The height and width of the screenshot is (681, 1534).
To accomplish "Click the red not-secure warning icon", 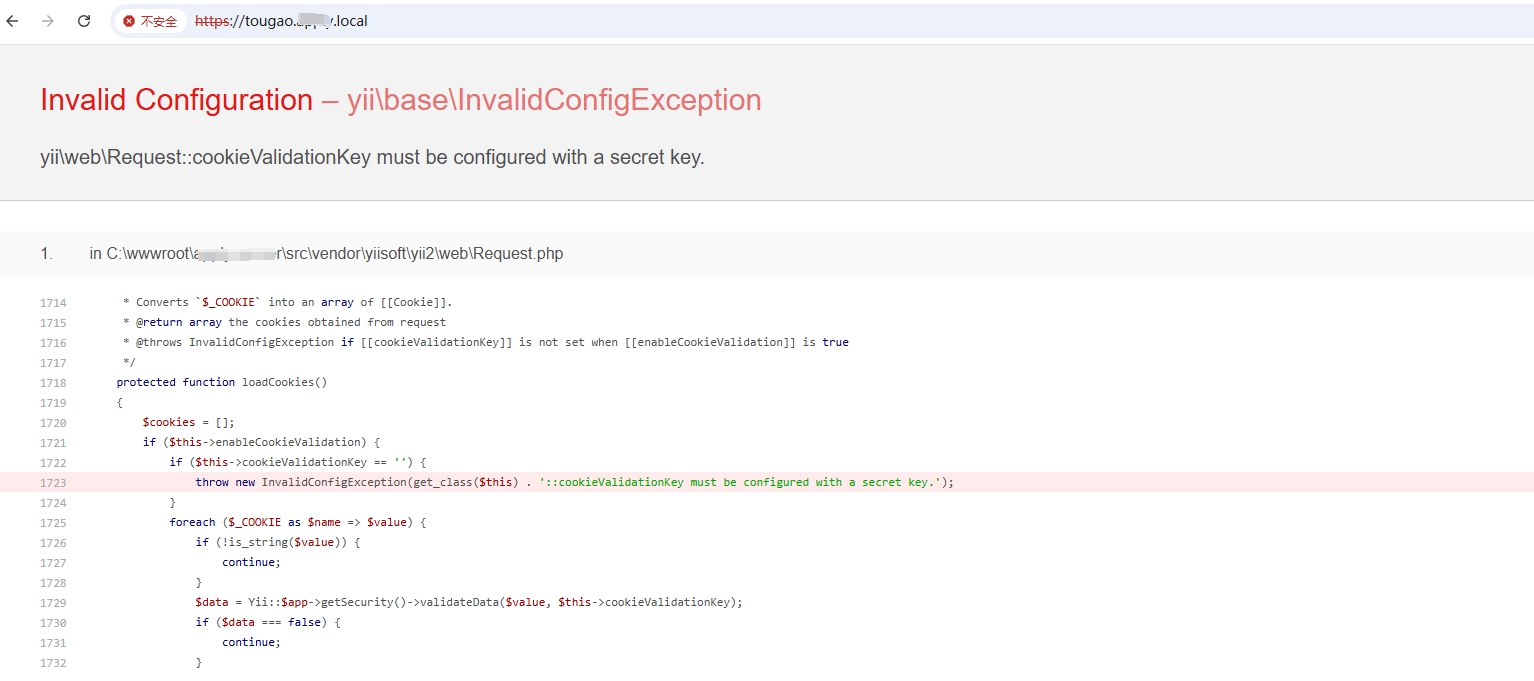I will pyautogui.click(x=129, y=21).
